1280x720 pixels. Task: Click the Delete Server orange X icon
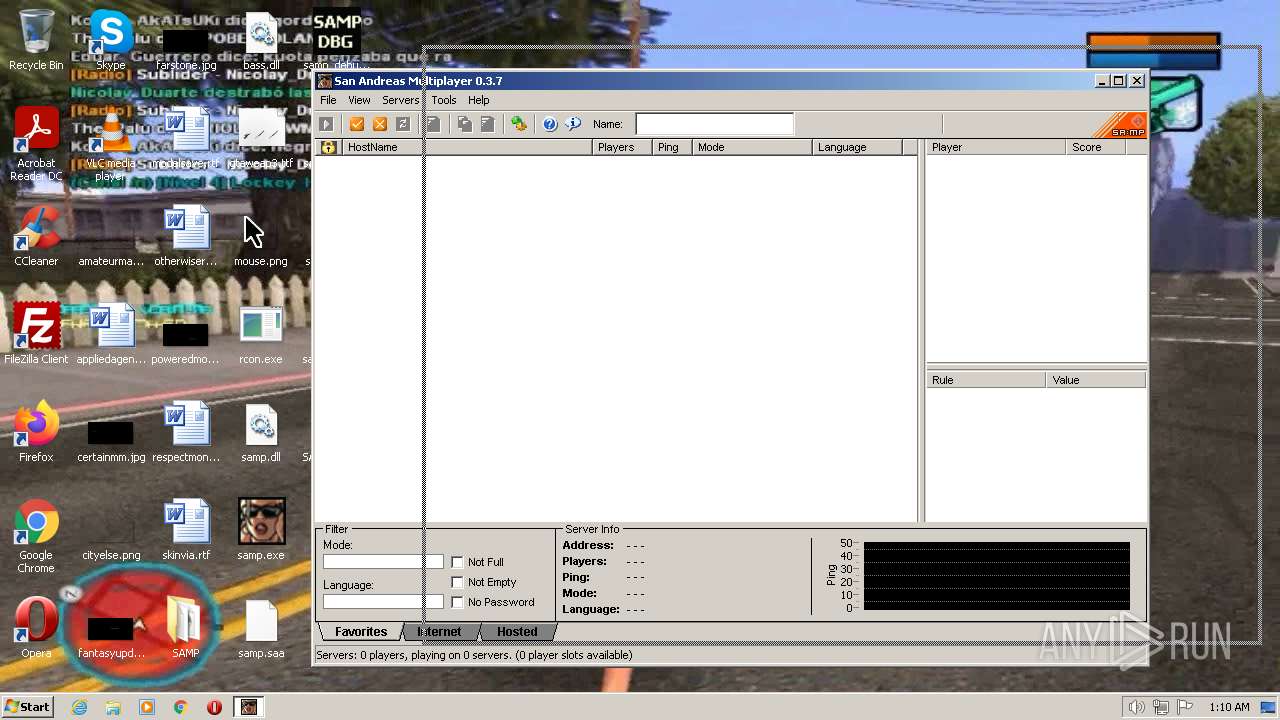380,124
